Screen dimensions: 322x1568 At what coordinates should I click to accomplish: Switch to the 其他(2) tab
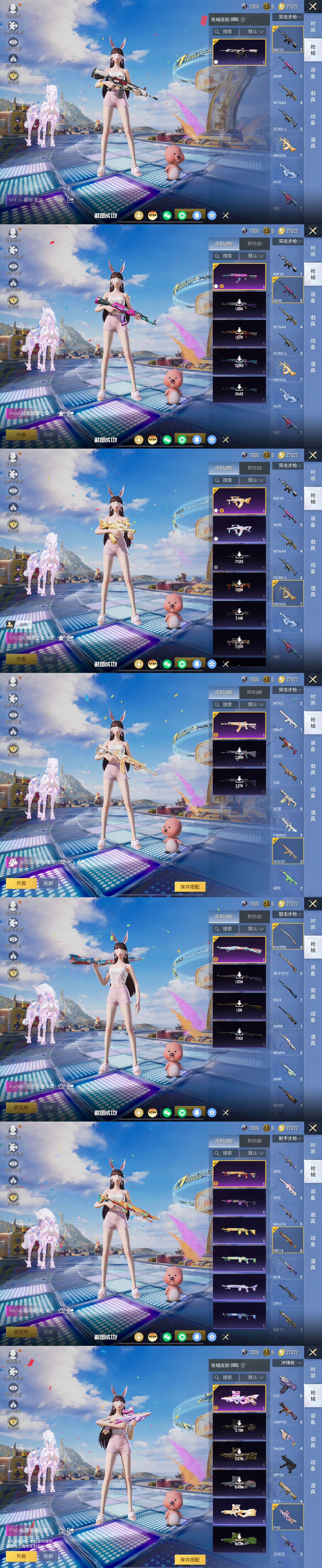point(254,468)
